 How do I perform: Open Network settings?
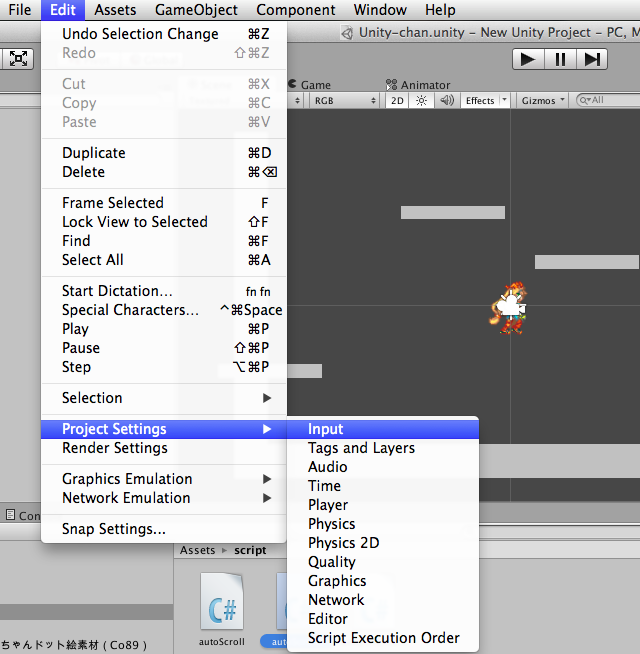coord(383,600)
